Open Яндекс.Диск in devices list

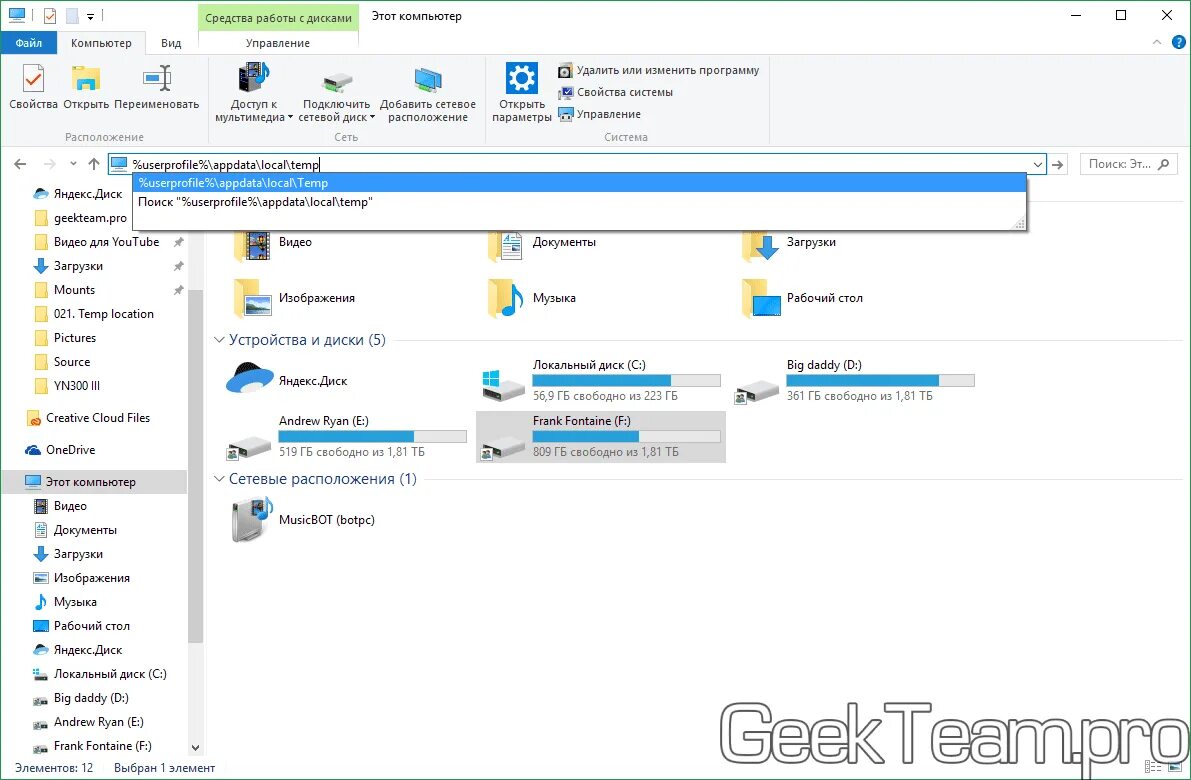[286, 381]
